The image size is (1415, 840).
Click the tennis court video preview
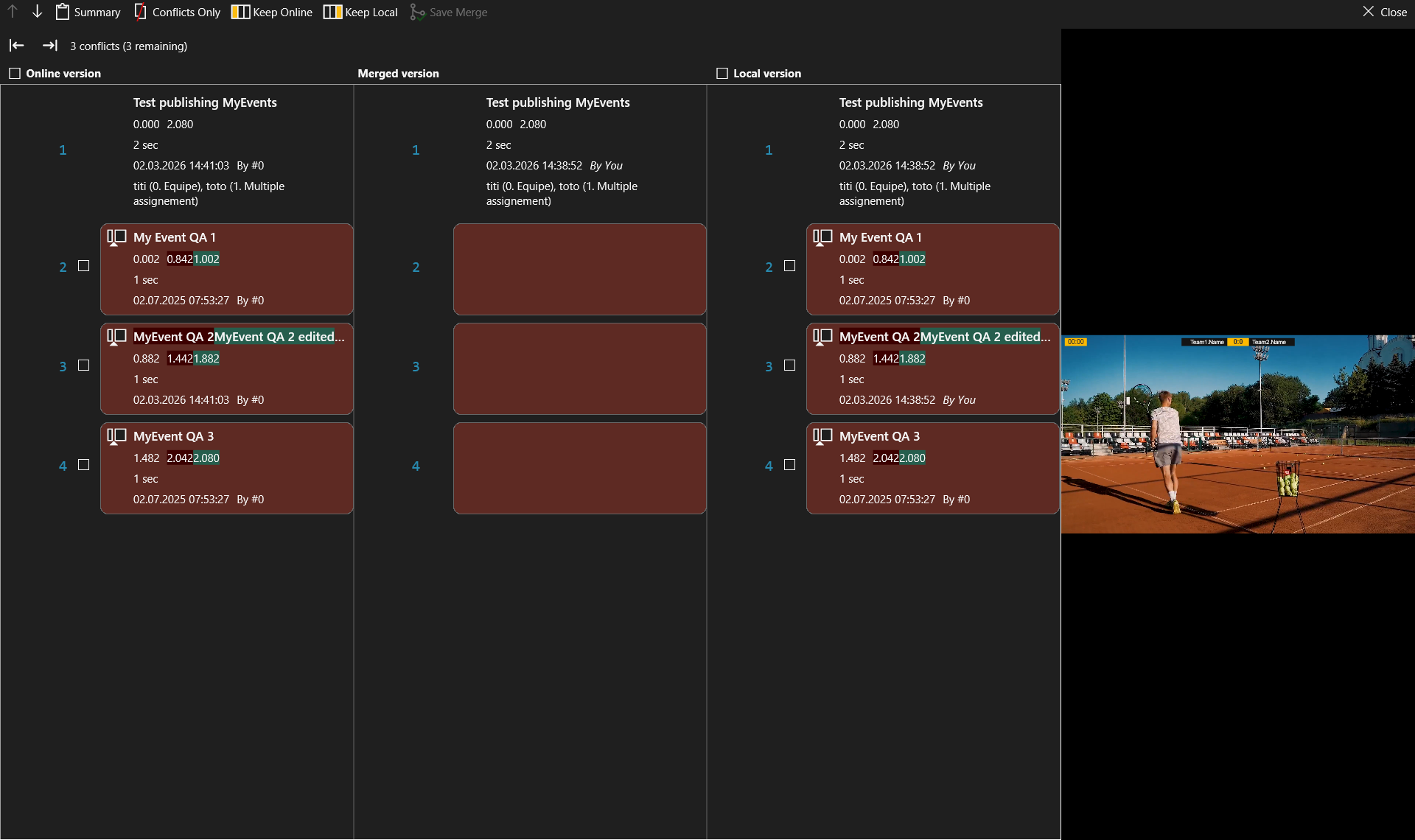1237,434
